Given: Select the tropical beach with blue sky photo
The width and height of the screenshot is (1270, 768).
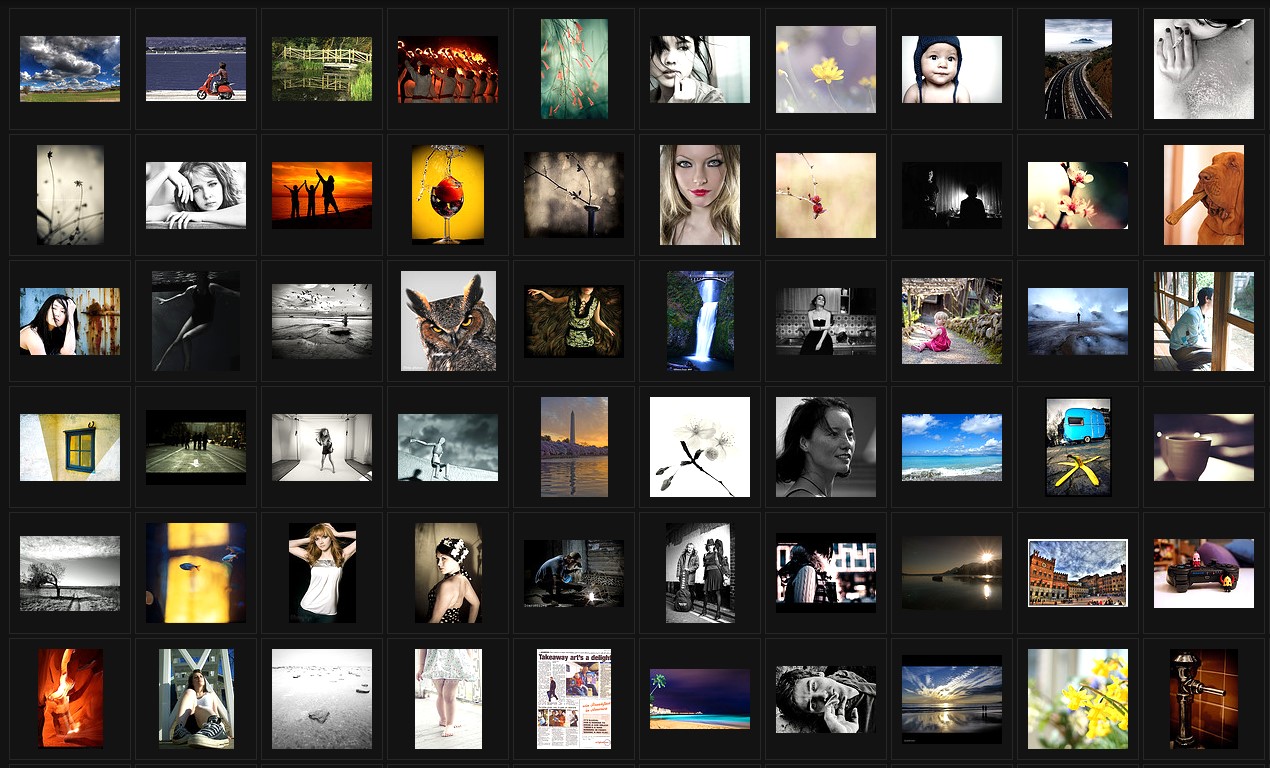Looking at the screenshot, I should (x=951, y=447).
